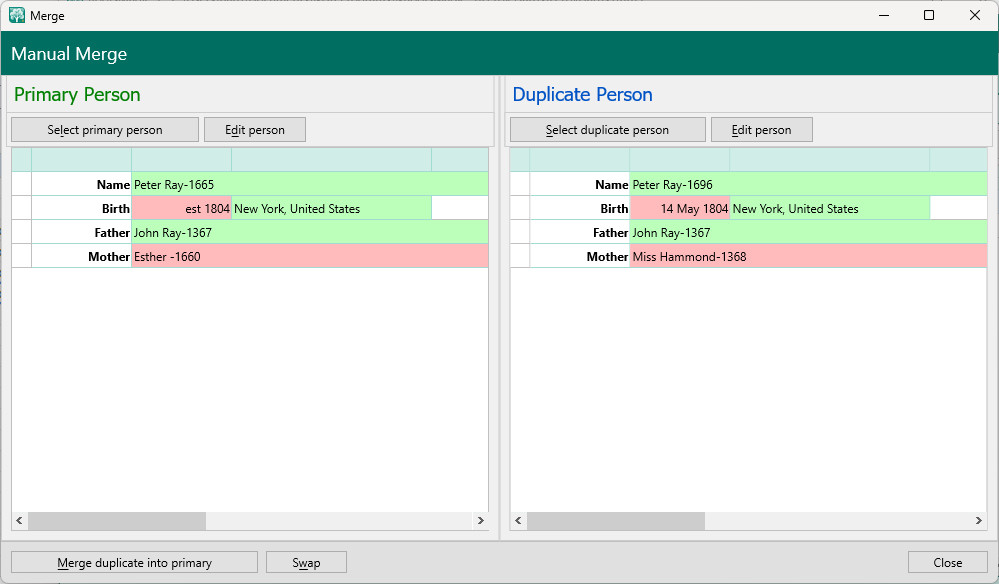Swap primary and duplicate persons

click(x=306, y=563)
